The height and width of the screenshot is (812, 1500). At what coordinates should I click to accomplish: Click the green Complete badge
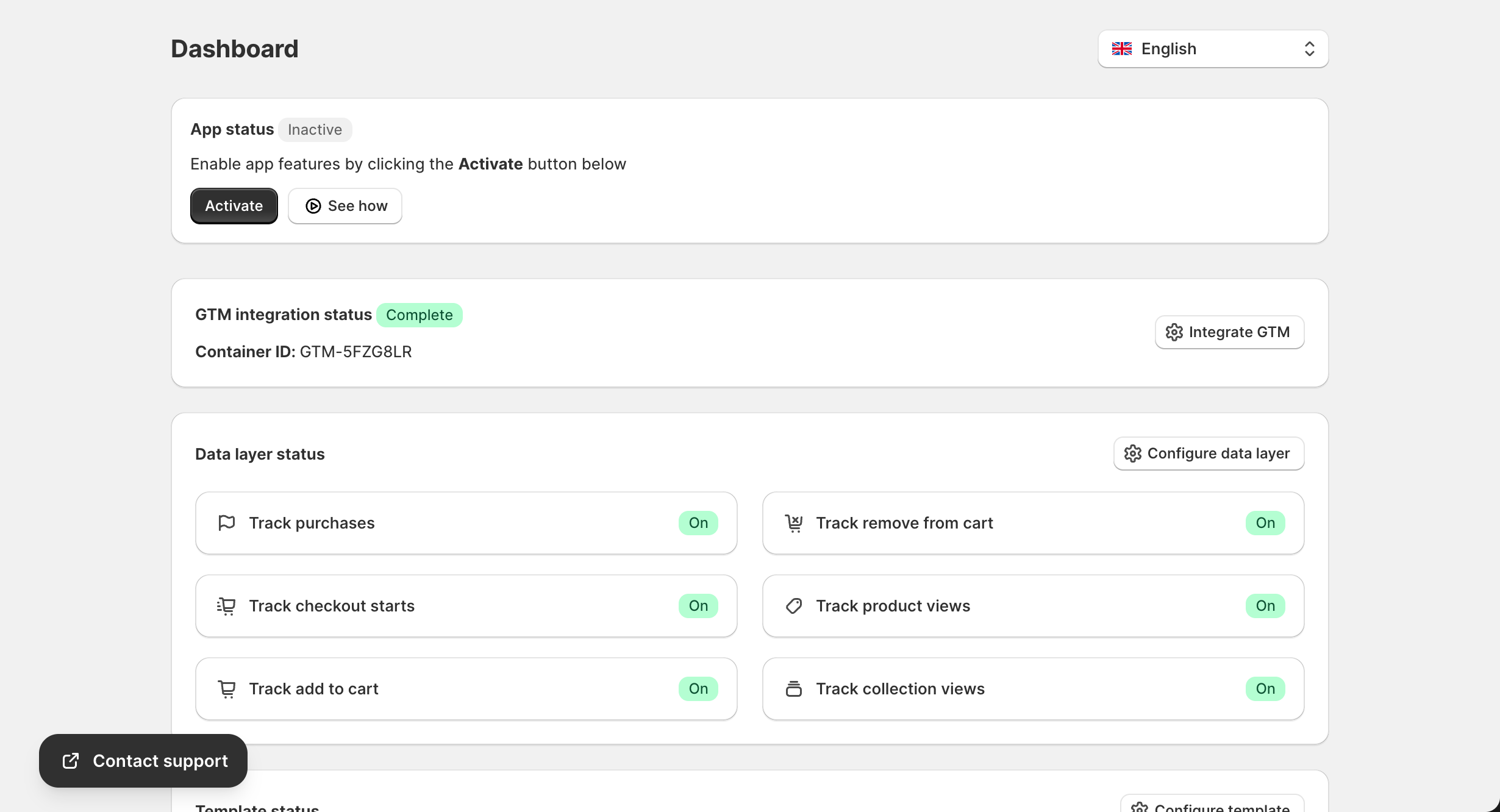419,315
